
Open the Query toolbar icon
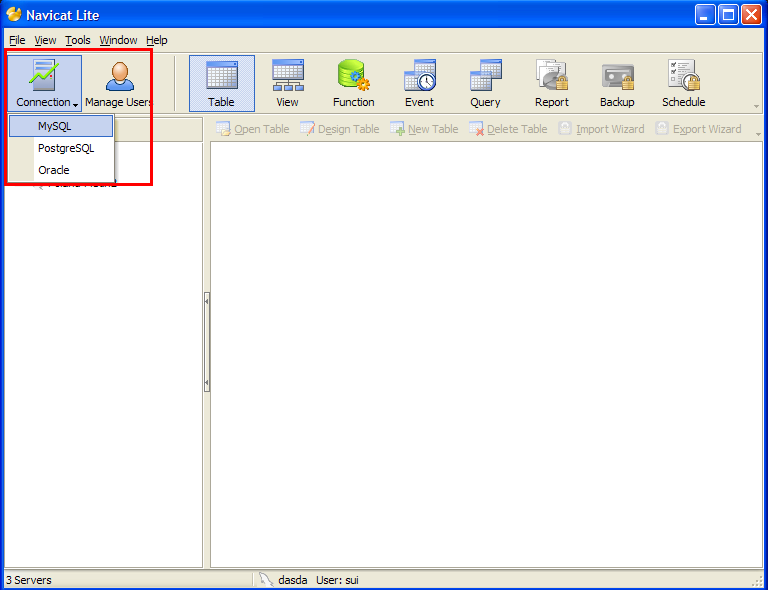(x=485, y=83)
